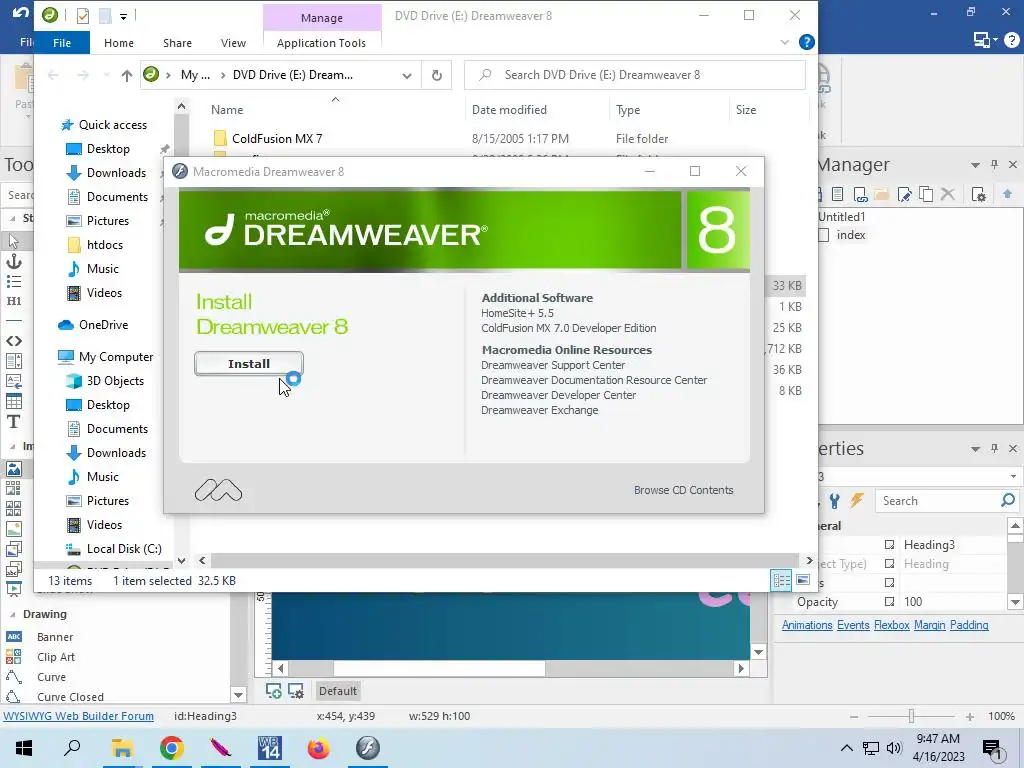The image size is (1024, 768).
Task: Toggle the index page checkbox
Action: point(824,235)
